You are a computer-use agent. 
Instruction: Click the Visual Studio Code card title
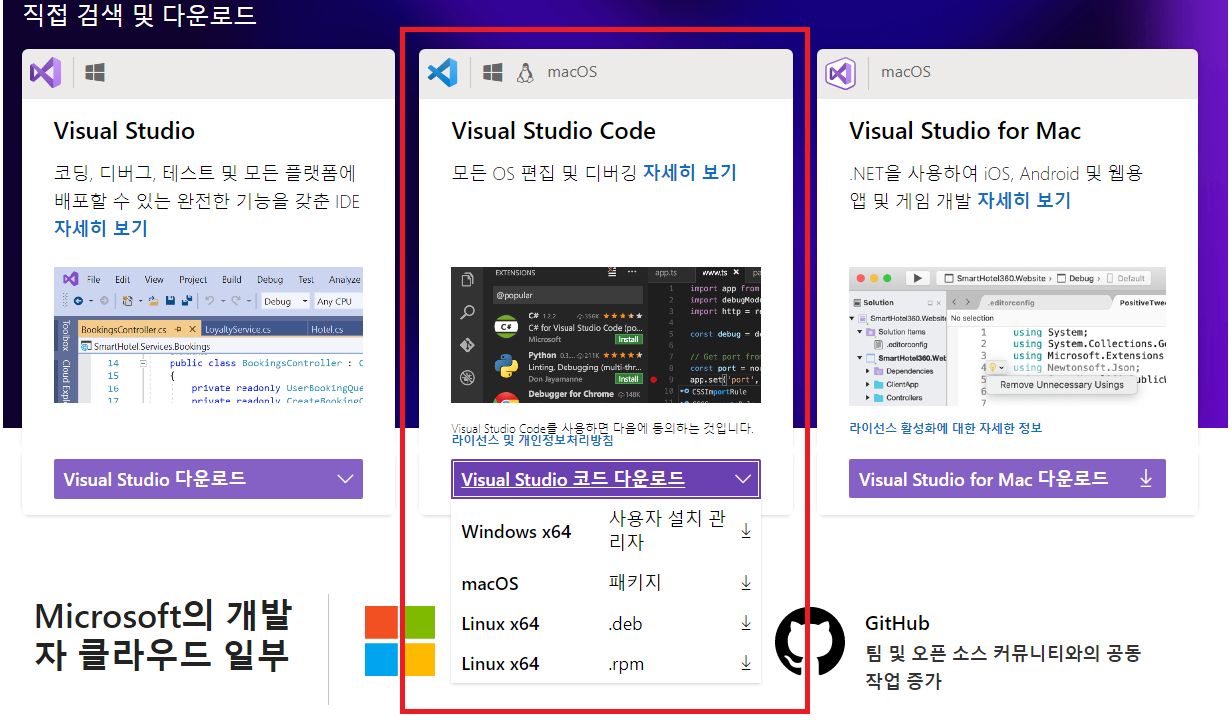pyautogui.click(x=554, y=131)
